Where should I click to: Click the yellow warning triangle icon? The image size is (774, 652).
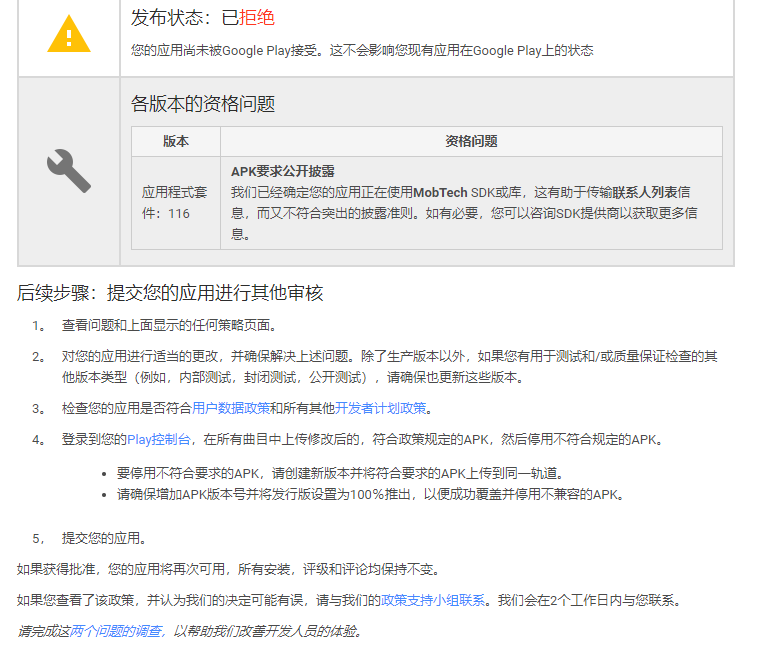(69, 34)
